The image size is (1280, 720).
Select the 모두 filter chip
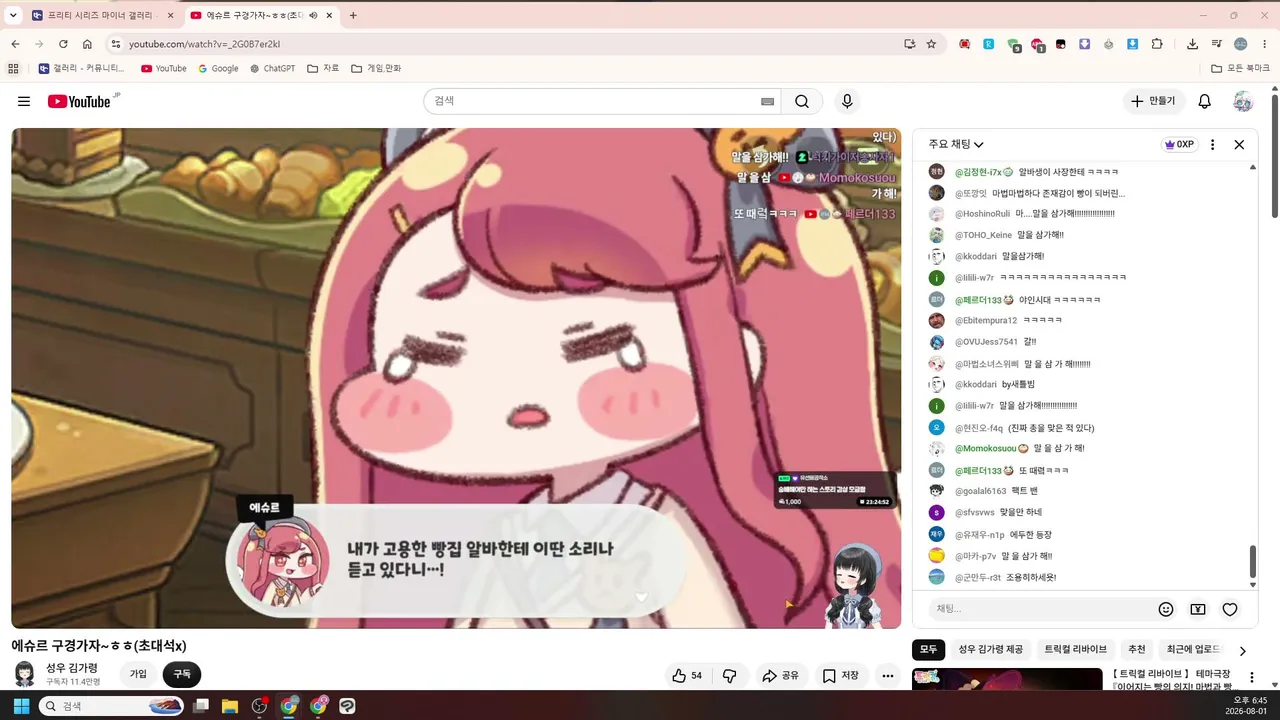(929, 650)
